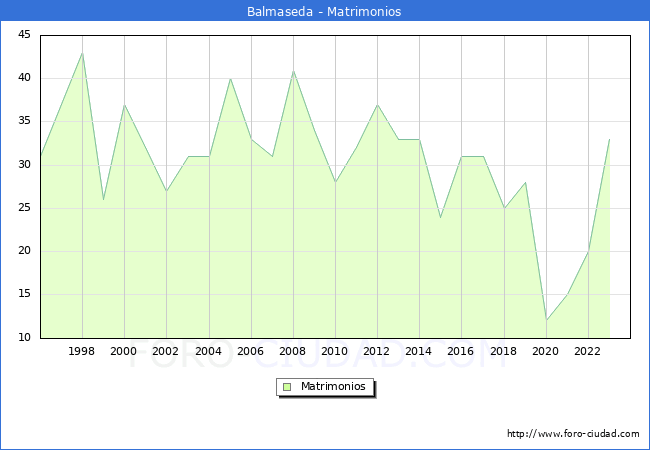The width and height of the screenshot is (650, 450).
Task: Click the x-axis label 2004
Action: point(209,351)
